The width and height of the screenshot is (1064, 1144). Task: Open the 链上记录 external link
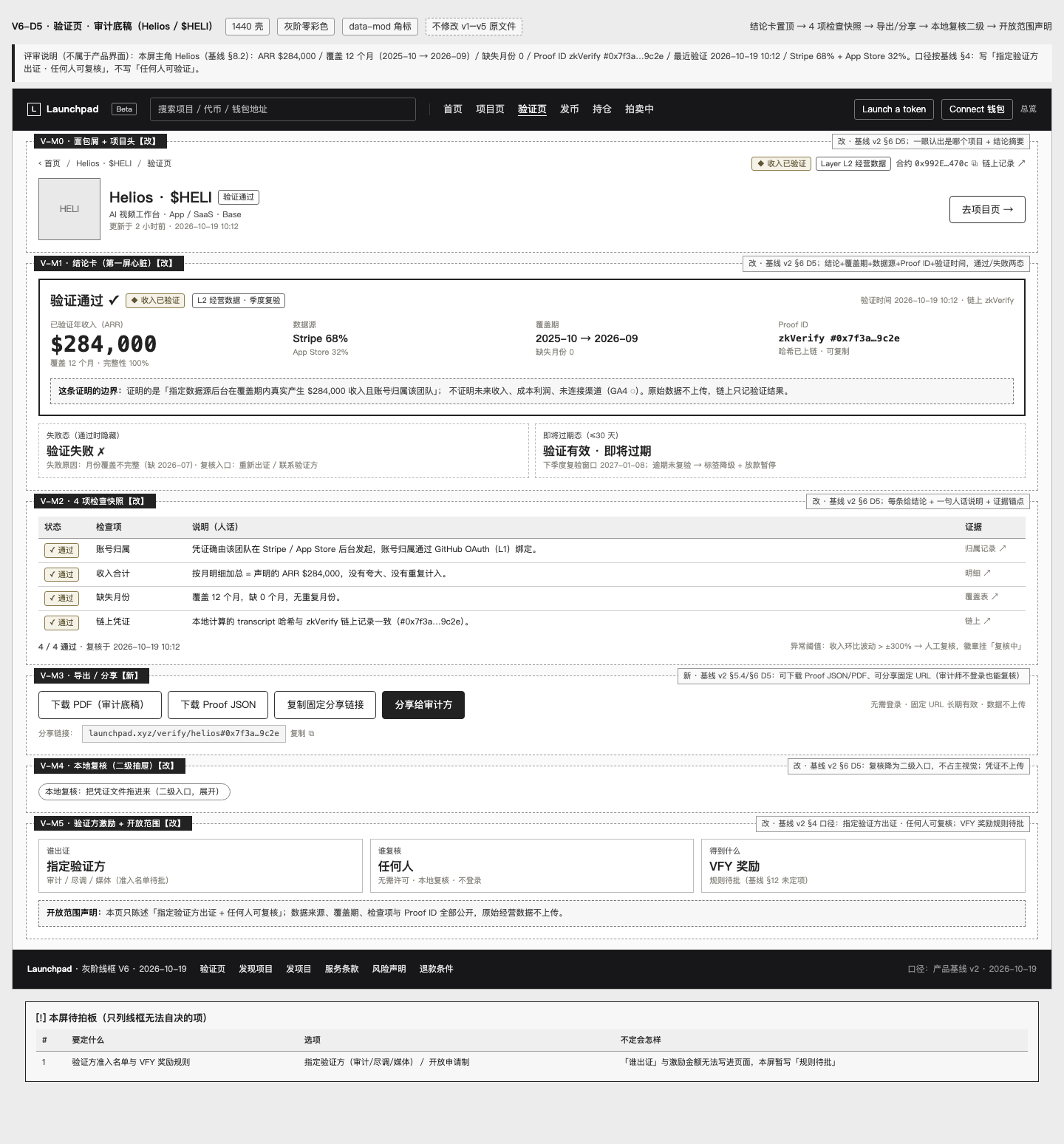tap(1003, 163)
